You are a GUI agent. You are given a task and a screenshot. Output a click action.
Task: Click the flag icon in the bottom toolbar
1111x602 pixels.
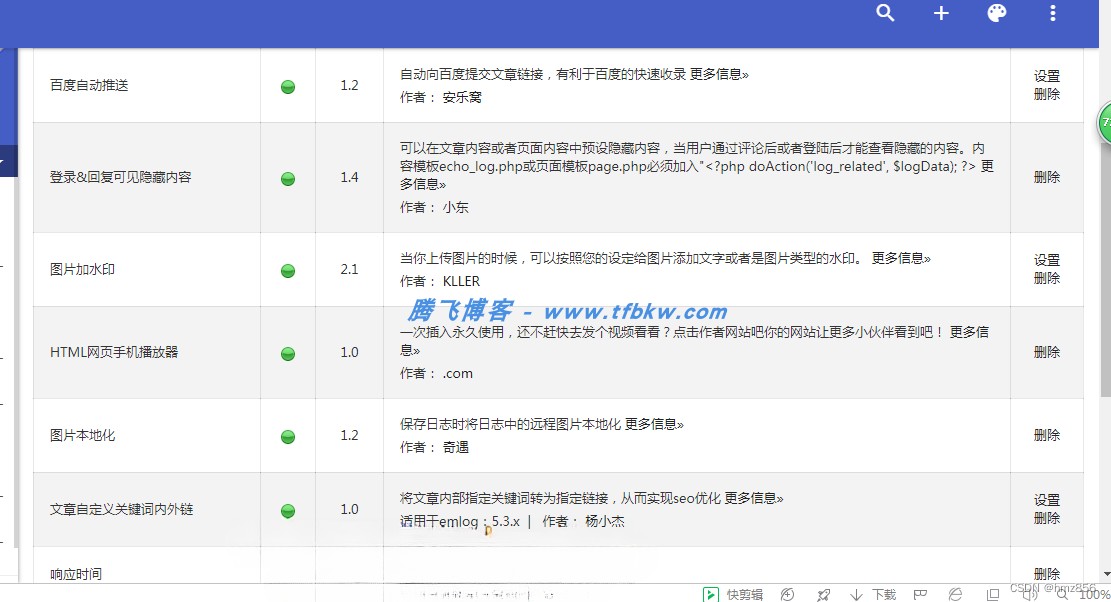coord(919,592)
